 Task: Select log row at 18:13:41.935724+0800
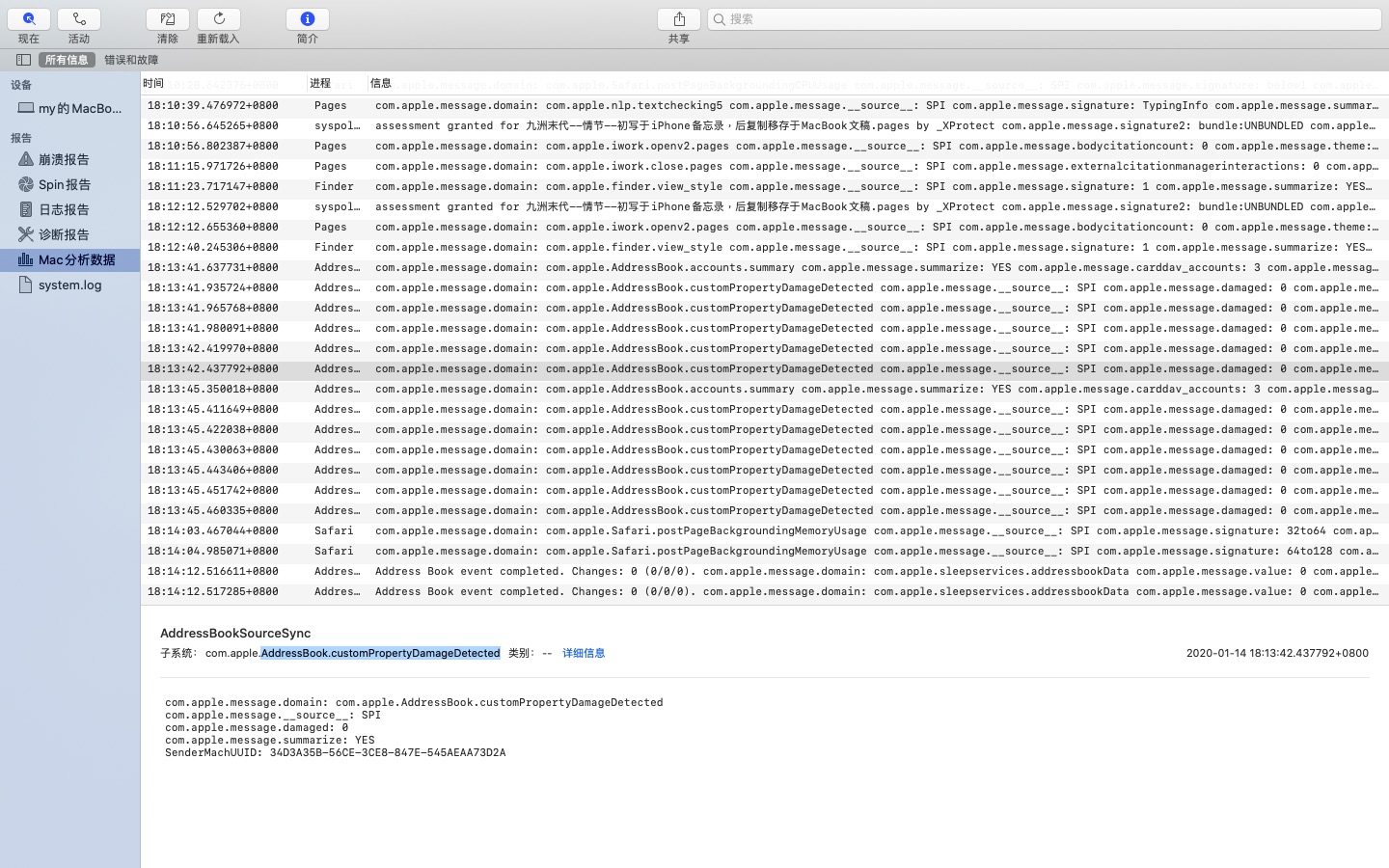[765, 287]
